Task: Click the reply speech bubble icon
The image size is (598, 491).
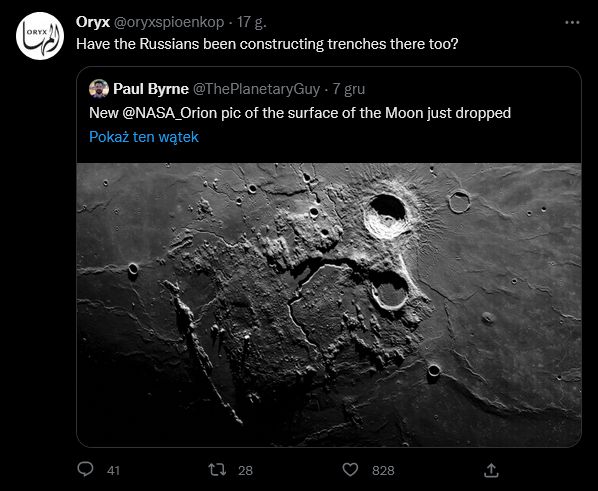Action: (85, 469)
